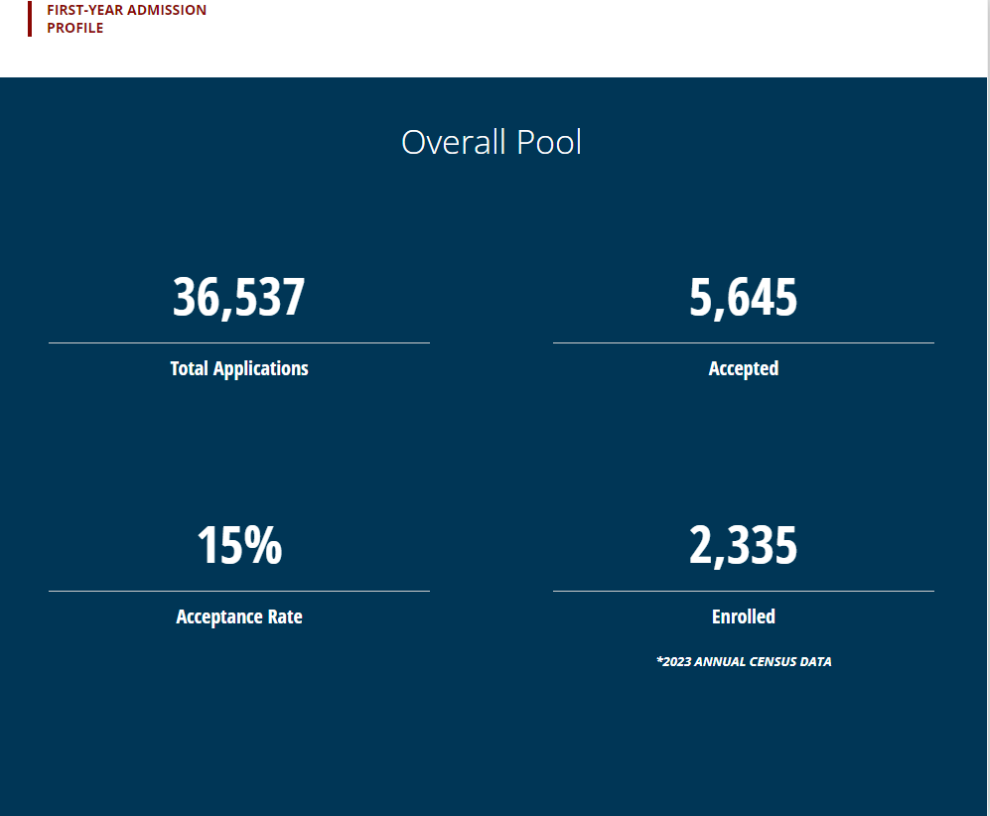Select the 36,537 applications figure

238,298
